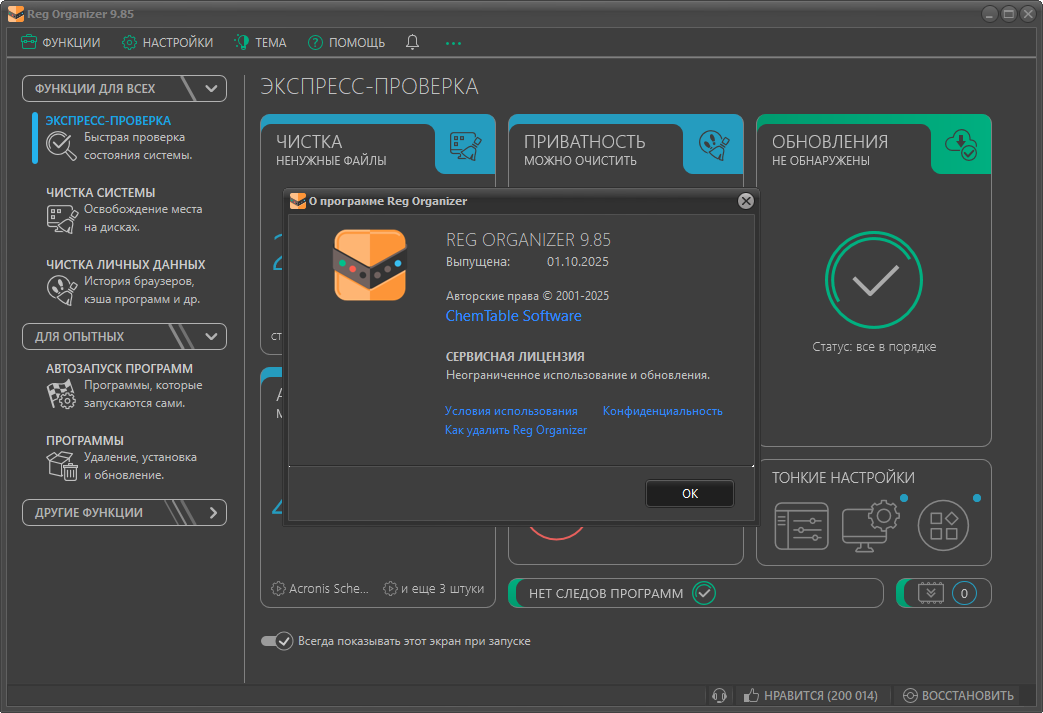1043x713 pixels.
Task: Close the About Reg Organizer dialog
Action: (x=745, y=201)
